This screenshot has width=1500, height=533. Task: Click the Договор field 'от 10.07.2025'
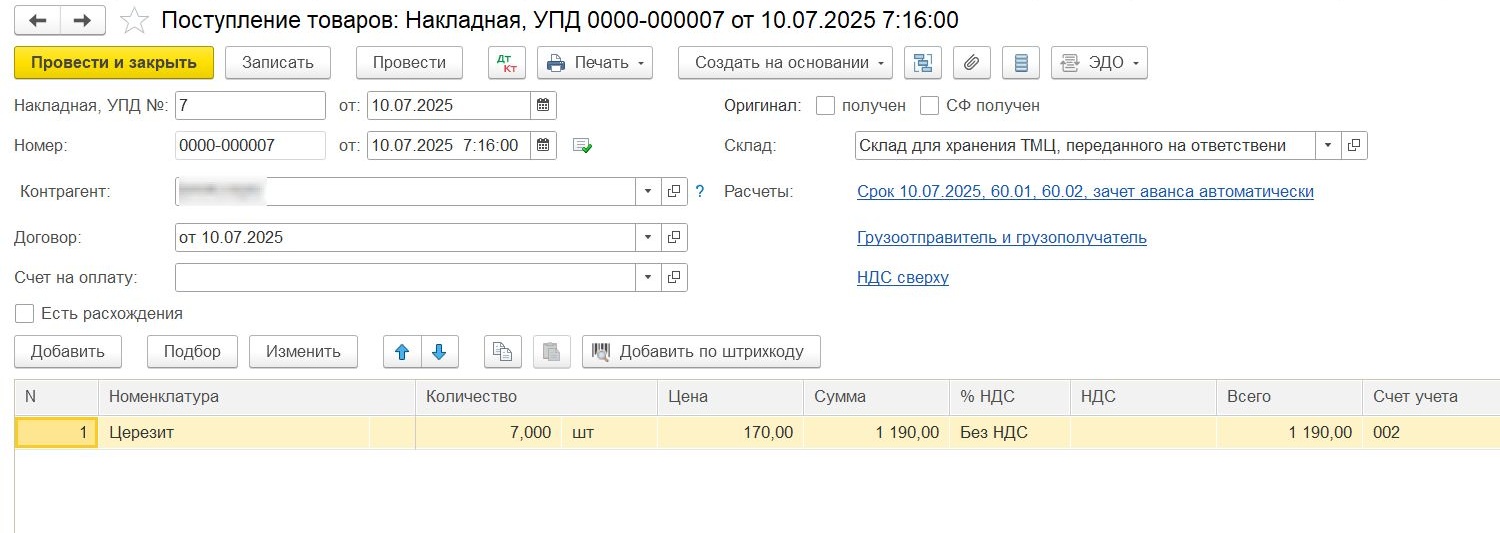click(405, 237)
